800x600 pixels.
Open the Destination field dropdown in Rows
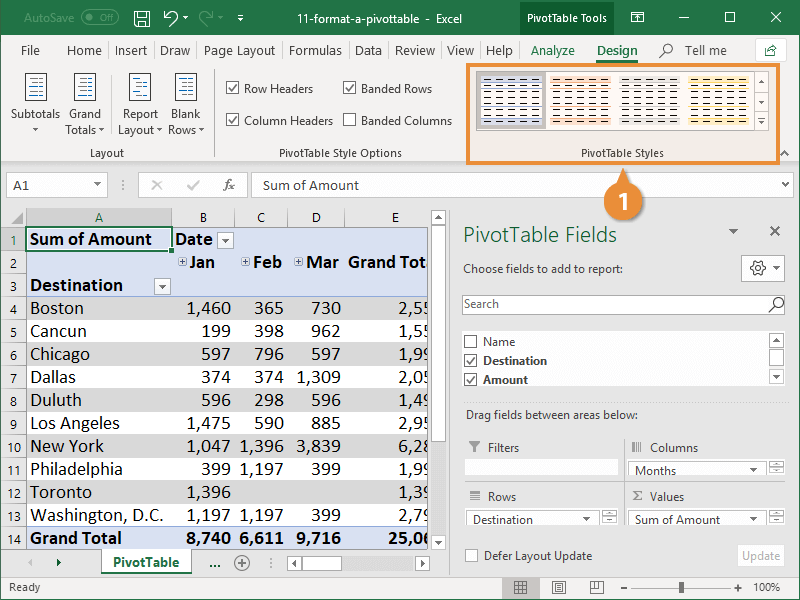coord(587,519)
